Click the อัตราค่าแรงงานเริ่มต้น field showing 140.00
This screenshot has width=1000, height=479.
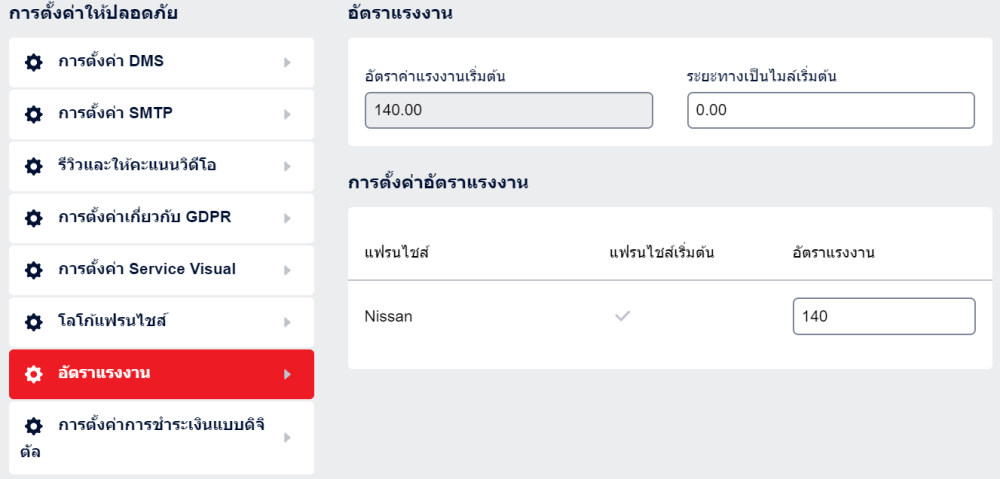[508, 110]
